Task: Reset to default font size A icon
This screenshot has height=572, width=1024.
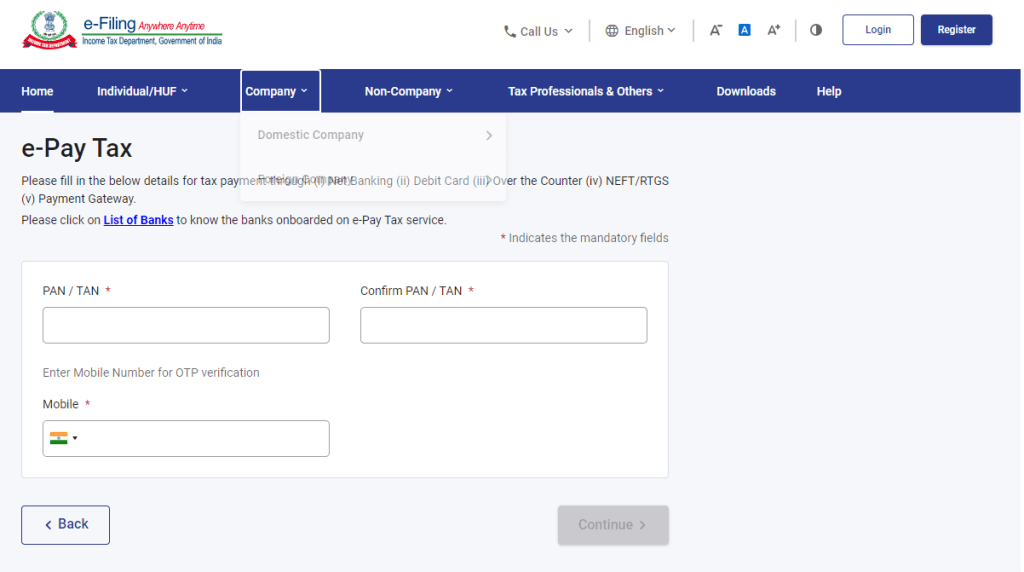Action: [744, 30]
